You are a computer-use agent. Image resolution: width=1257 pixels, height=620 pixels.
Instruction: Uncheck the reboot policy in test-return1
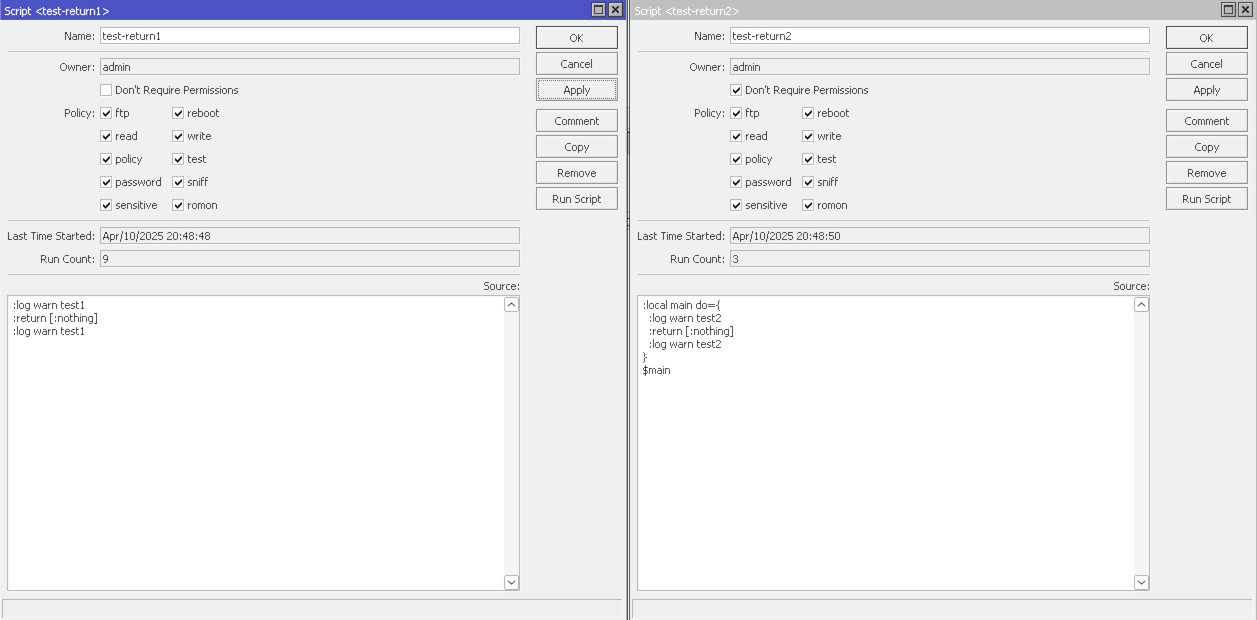click(176, 113)
